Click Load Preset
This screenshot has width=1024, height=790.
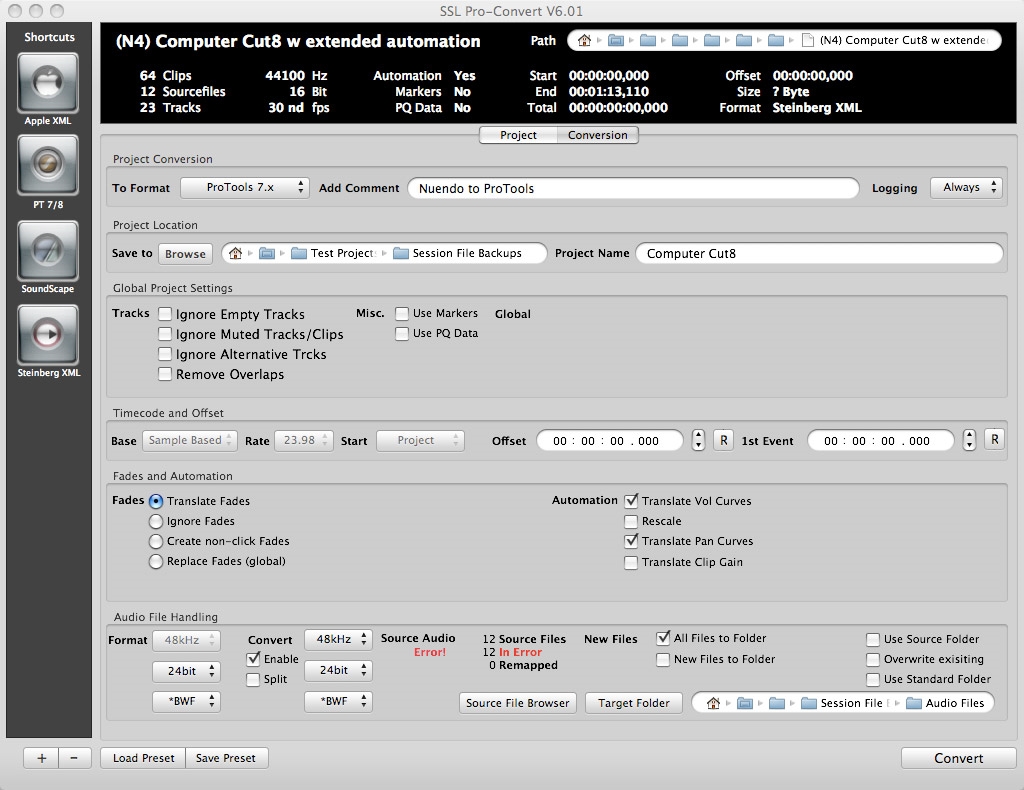point(143,758)
